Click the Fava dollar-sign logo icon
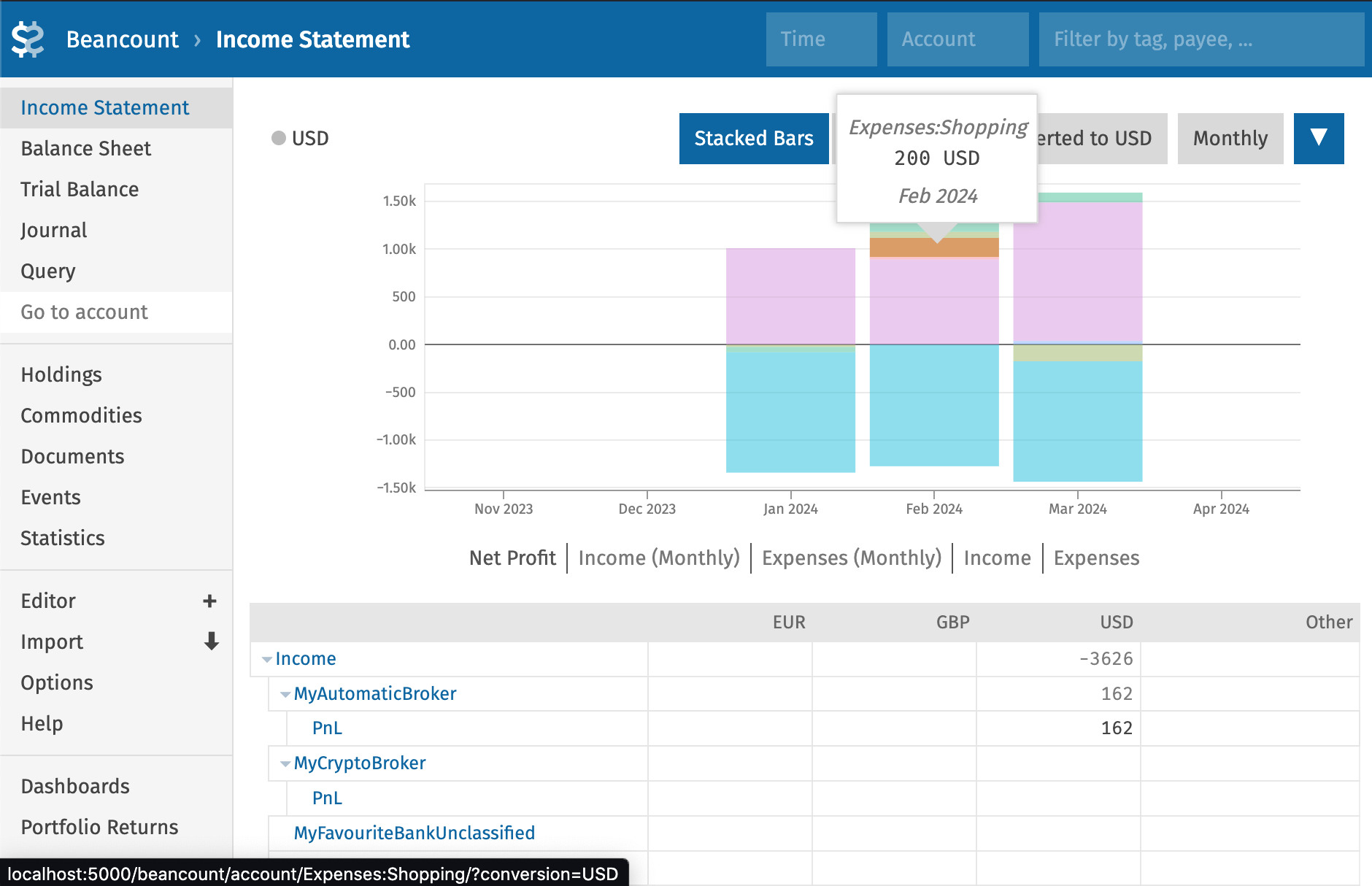 point(28,39)
